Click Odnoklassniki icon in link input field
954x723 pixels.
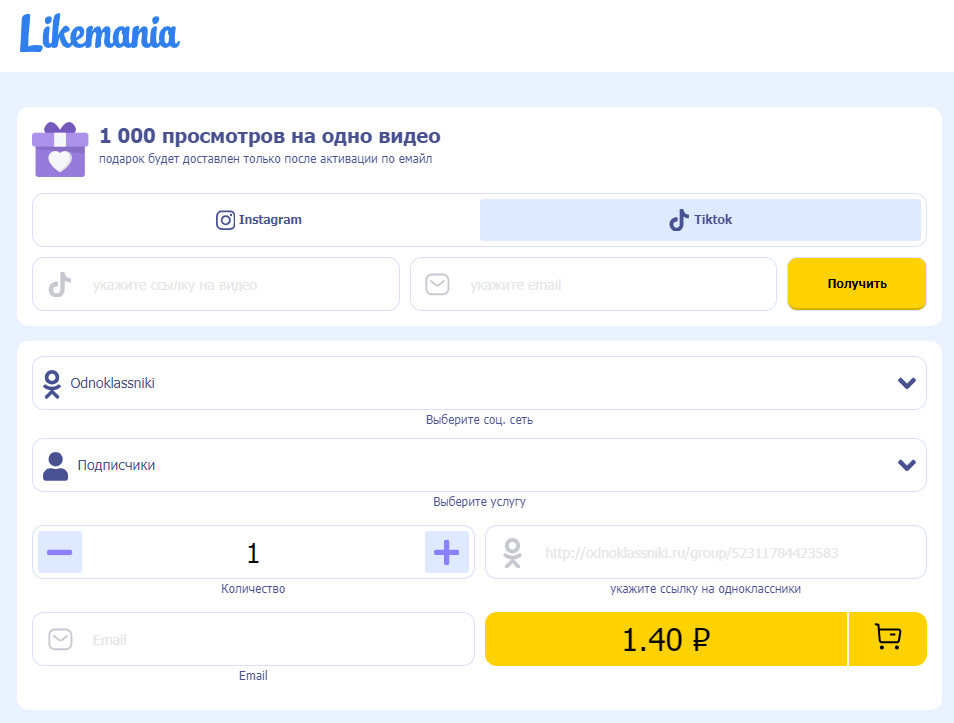[512, 553]
